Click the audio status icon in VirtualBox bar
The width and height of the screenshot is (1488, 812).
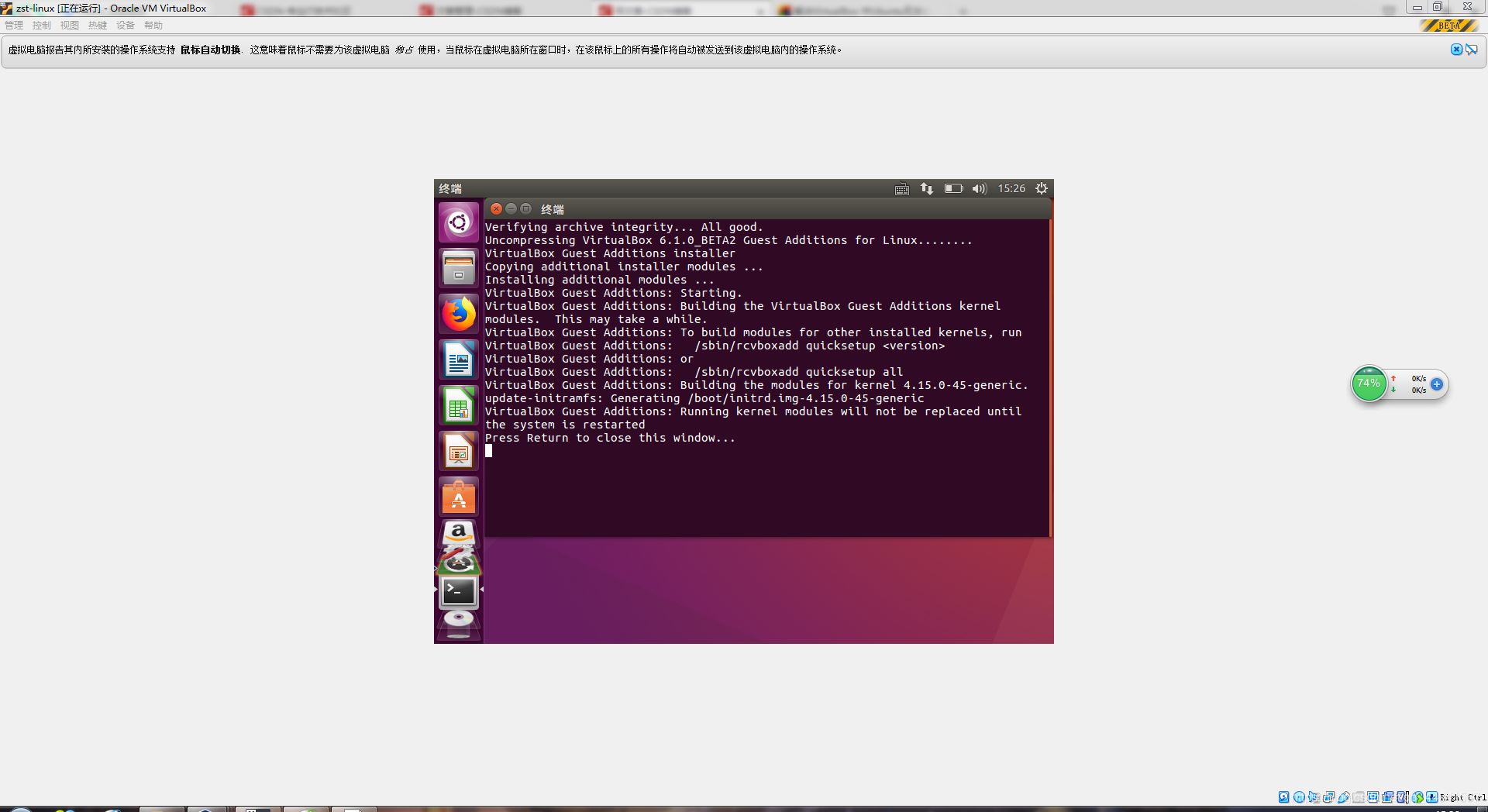pos(1314,797)
